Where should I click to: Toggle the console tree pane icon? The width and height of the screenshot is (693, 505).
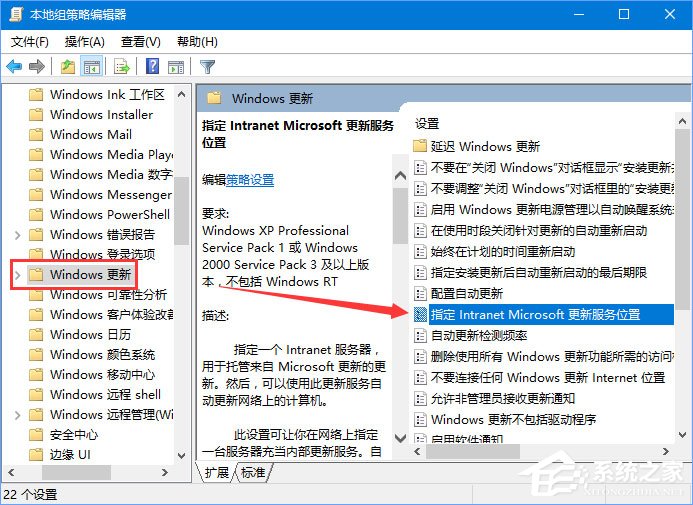pyautogui.click(x=92, y=67)
